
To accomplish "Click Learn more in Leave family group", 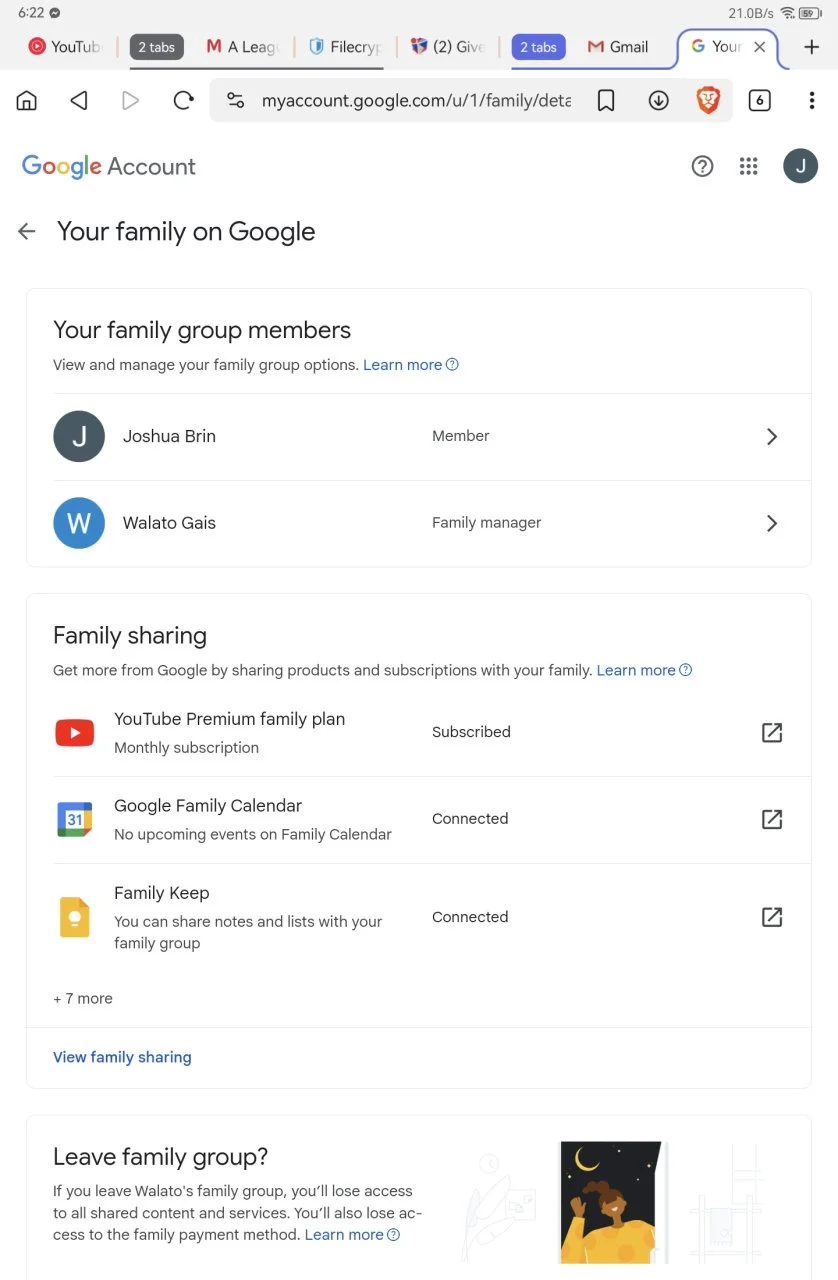I will [x=352, y=1235].
